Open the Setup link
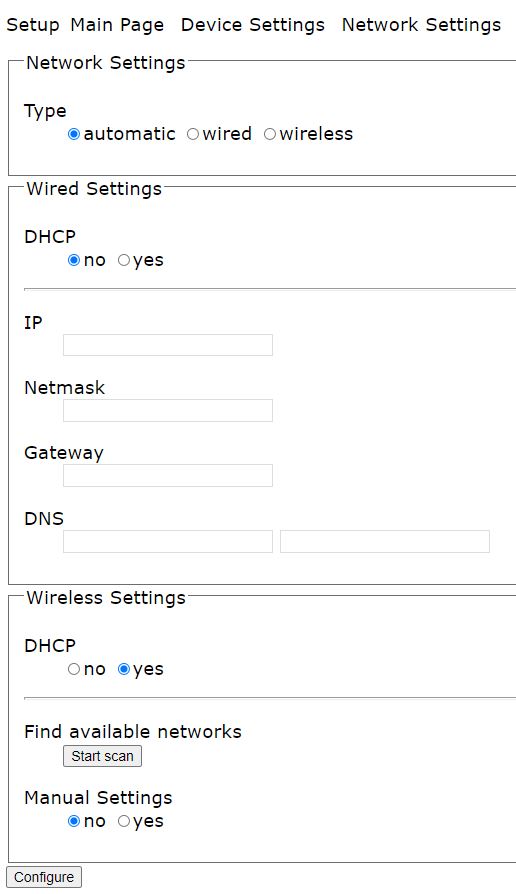The height and width of the screenshot is (894, 516). click(33, 25)
